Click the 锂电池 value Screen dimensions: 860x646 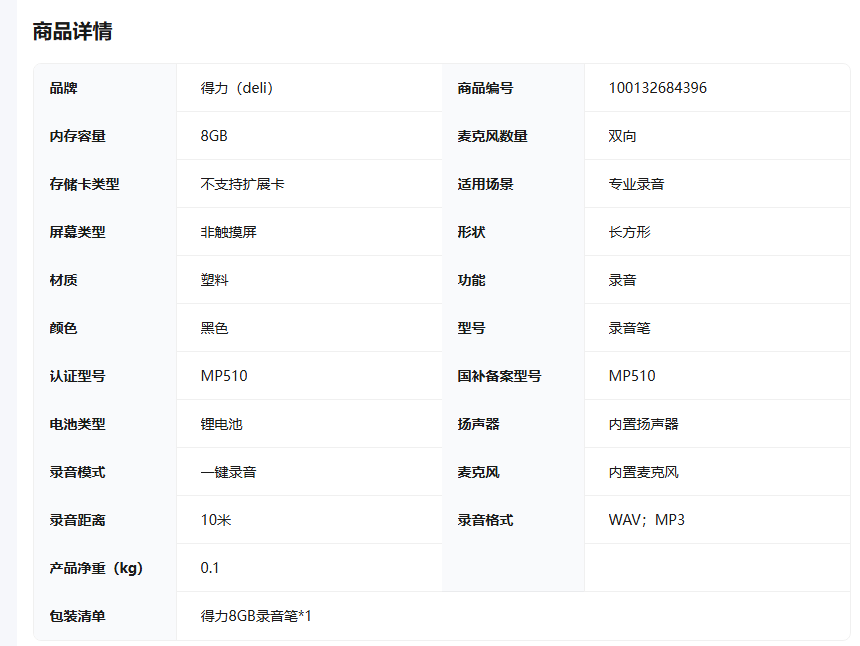click(222, 424)
